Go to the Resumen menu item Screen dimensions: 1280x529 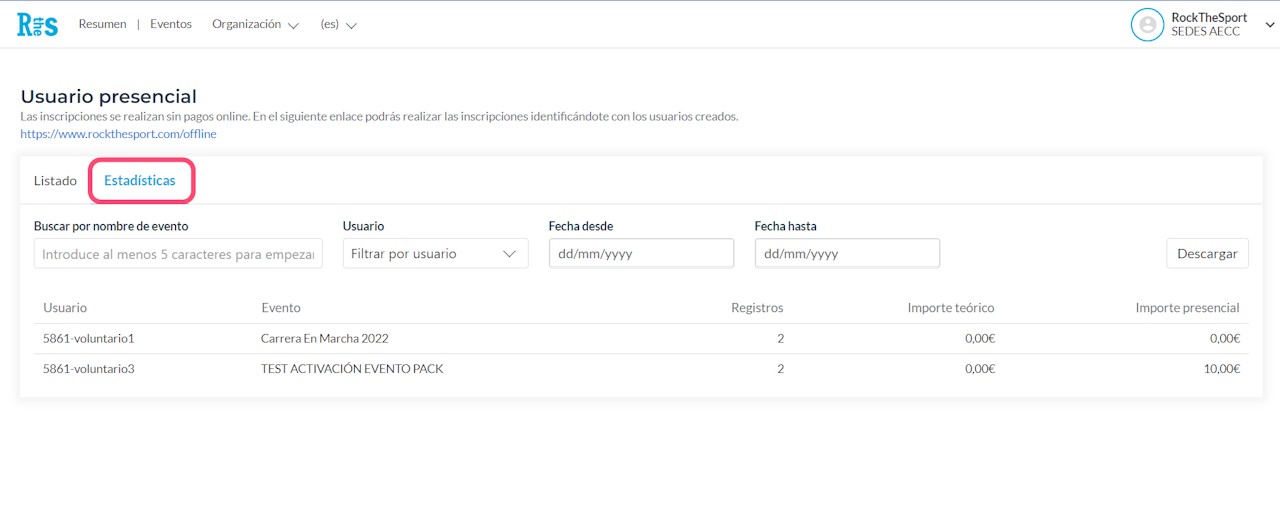(x=102, y=25)
